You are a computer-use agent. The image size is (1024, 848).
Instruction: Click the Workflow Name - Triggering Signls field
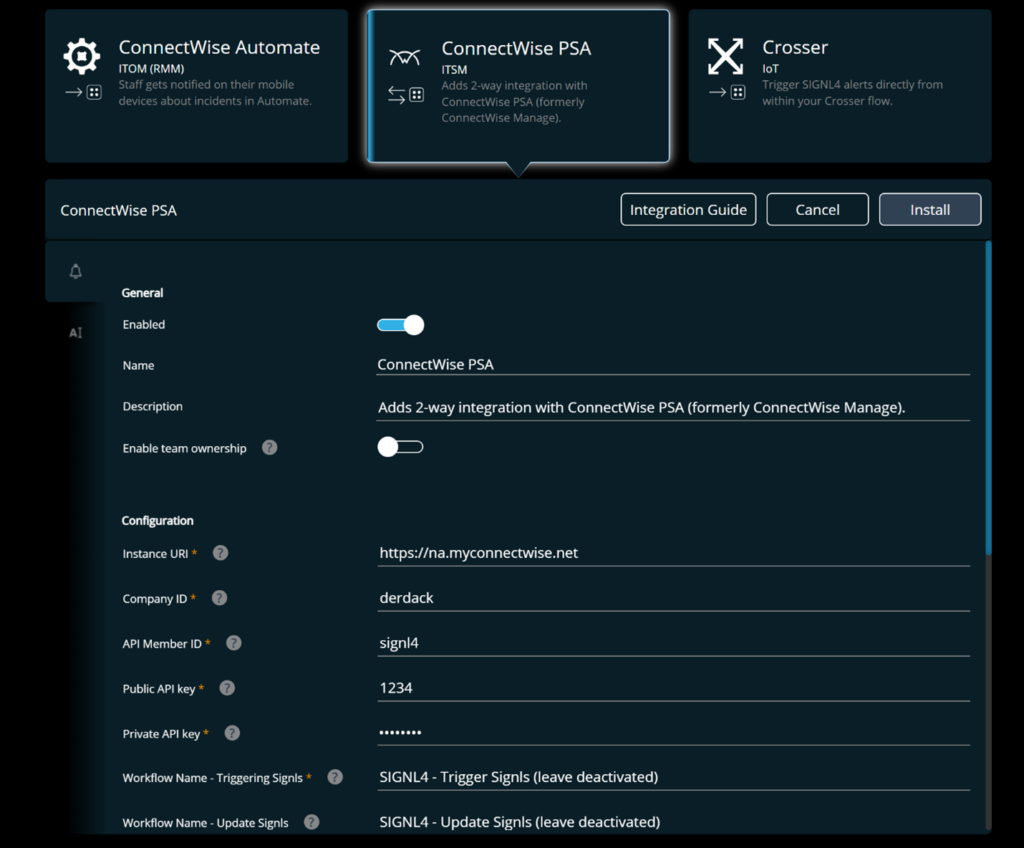click(673, 777)
